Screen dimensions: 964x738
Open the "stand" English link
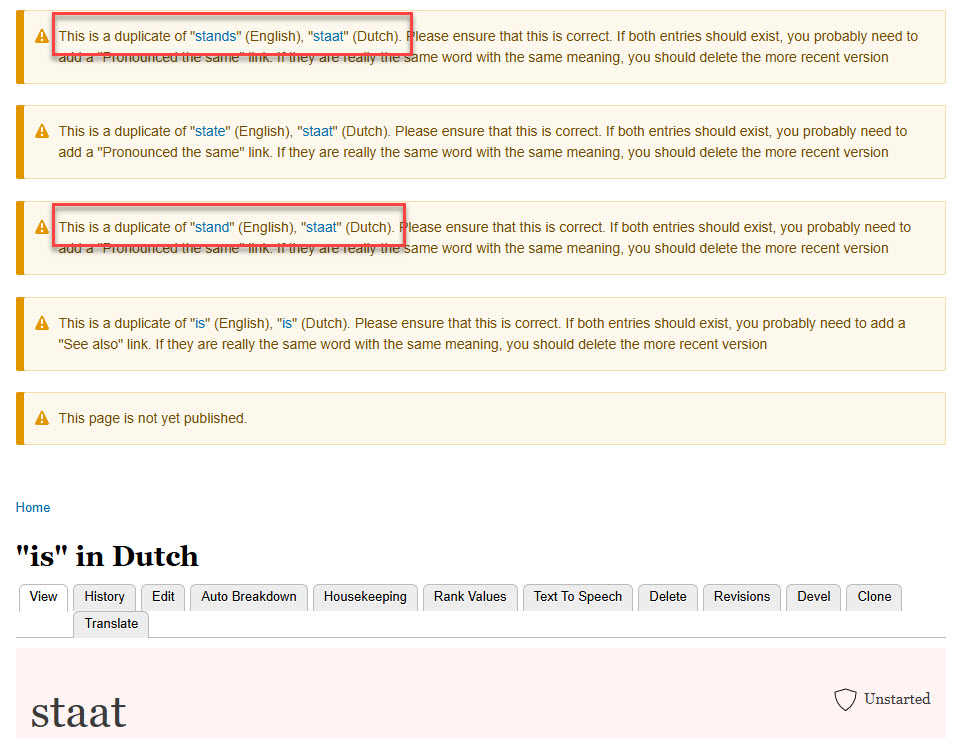coord(211,227)
